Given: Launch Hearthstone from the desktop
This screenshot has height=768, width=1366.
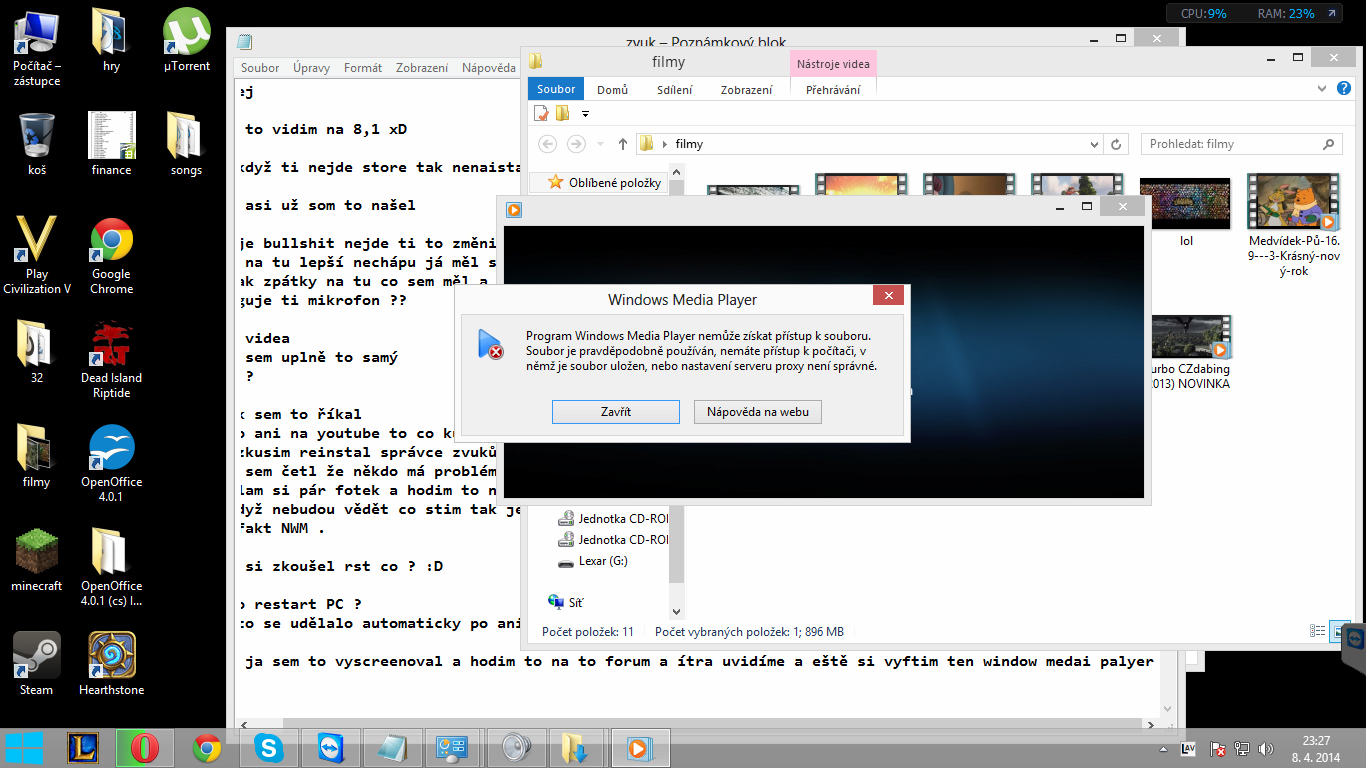Looking at the screenshot, I should pyautogui.click(x=111, y=656).
